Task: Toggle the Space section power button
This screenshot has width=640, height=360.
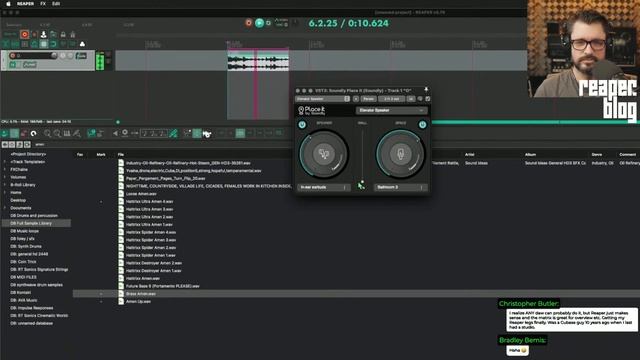Action: coord(422,124)
